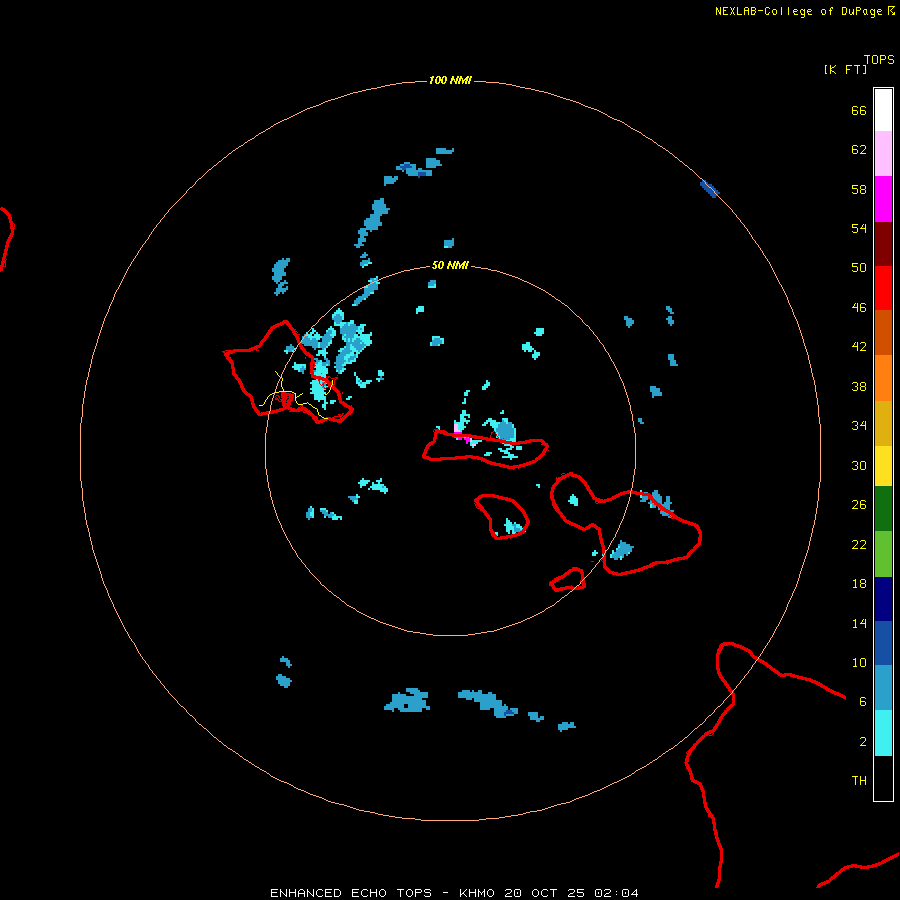
Task: Click the yellow road lines on Oahu
Action: (296, 396)
